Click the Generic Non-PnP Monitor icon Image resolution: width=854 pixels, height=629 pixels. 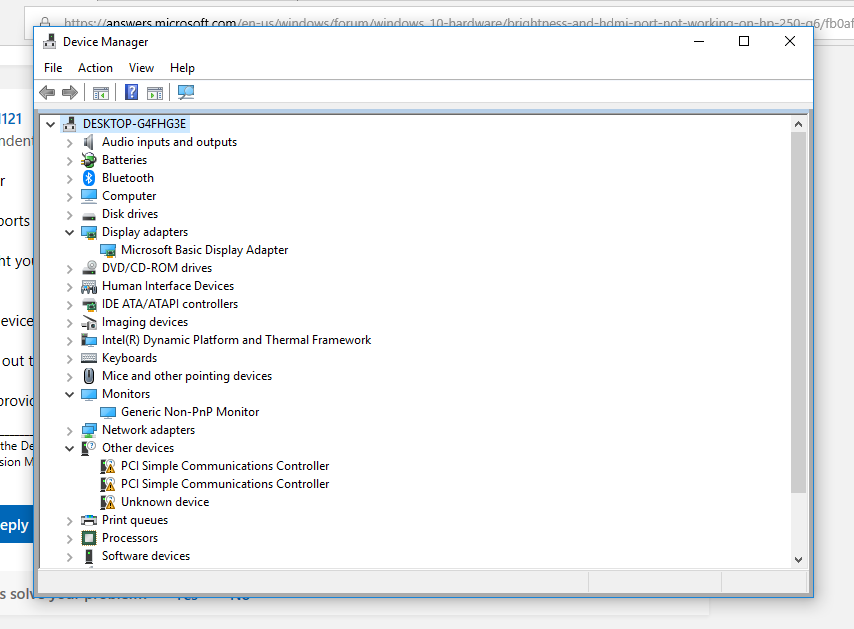[108, 412]
